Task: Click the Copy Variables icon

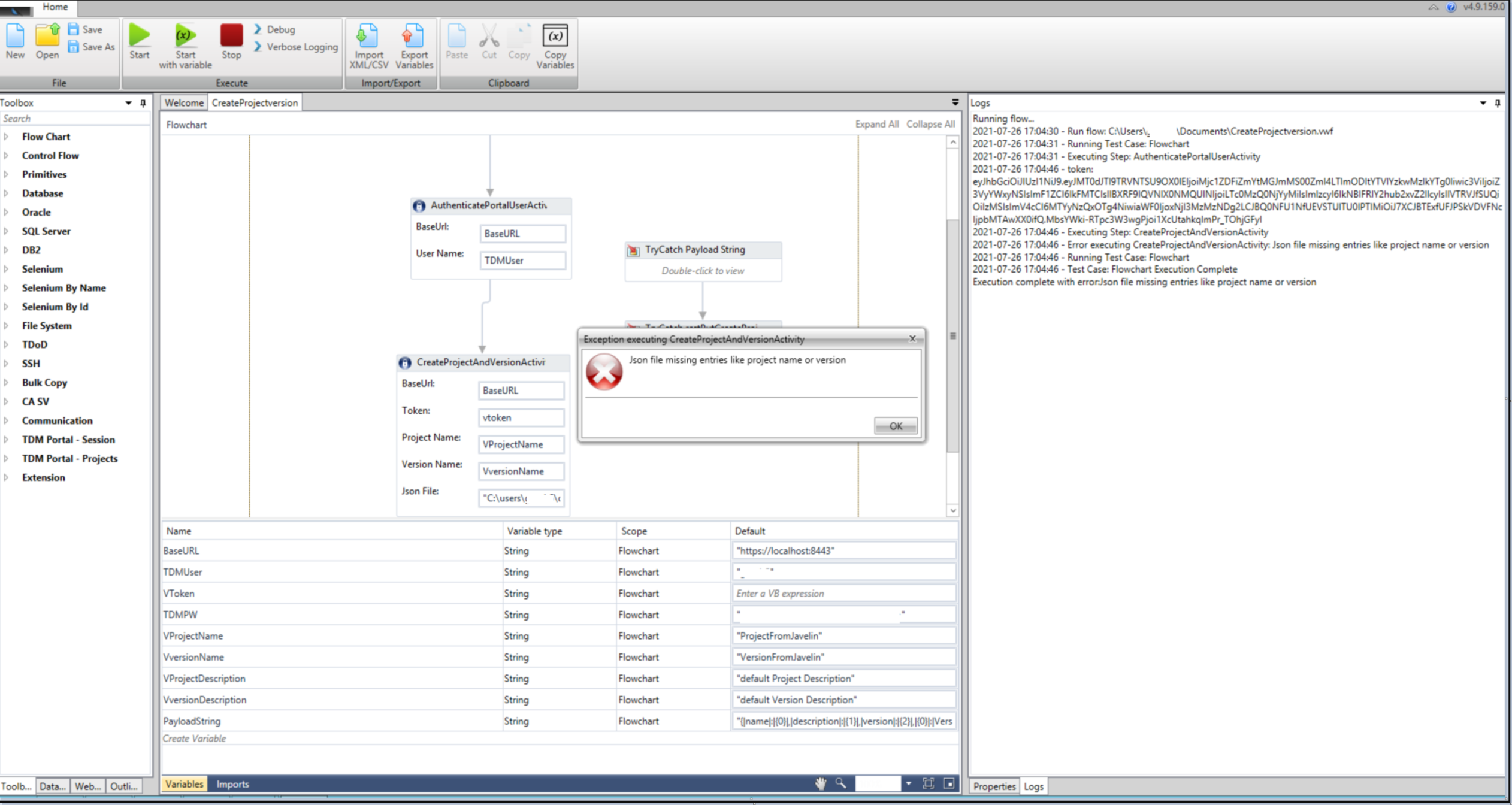Action: (x=555, y=37)
